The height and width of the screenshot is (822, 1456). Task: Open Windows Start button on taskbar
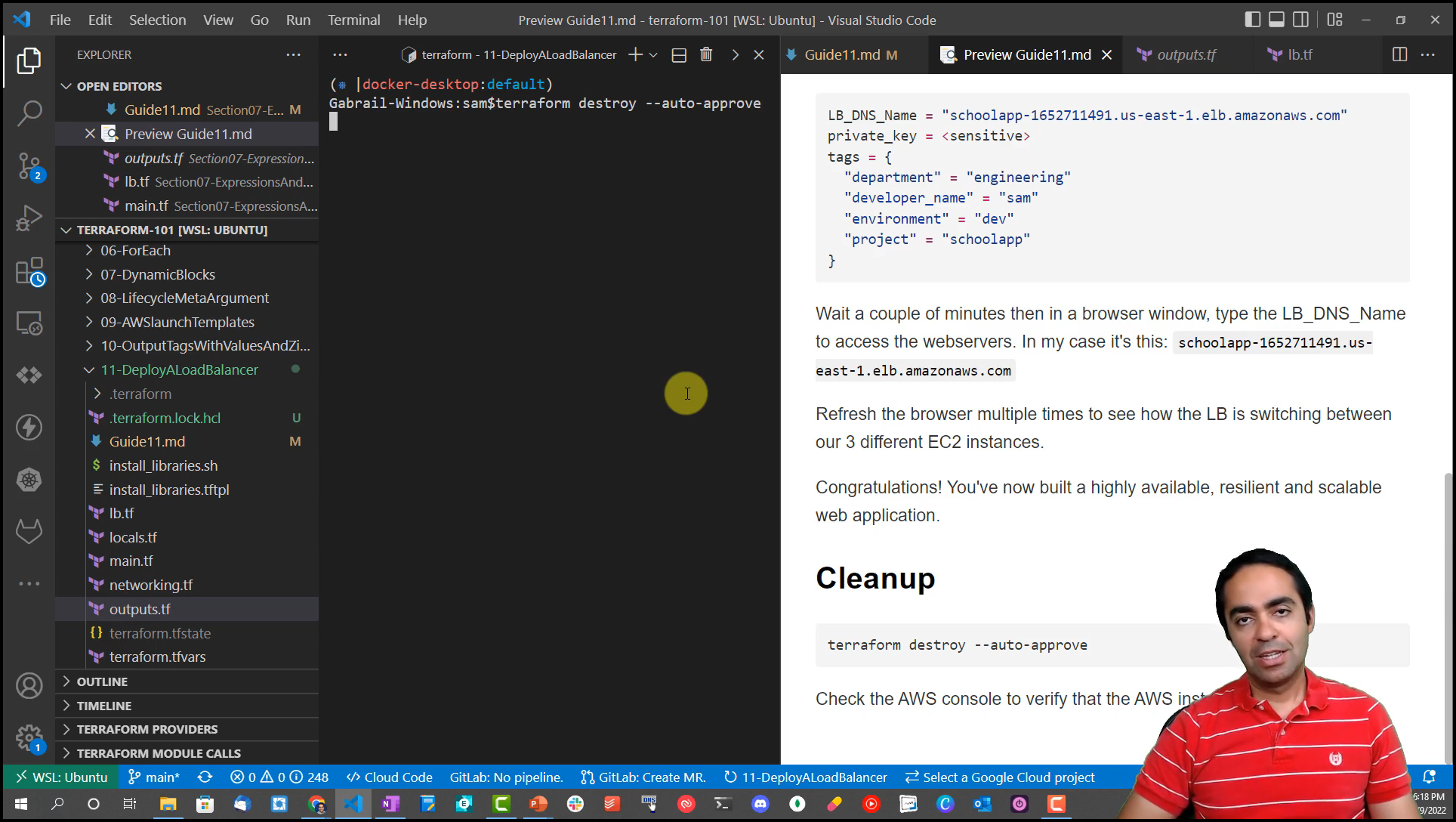pos(20,804)
